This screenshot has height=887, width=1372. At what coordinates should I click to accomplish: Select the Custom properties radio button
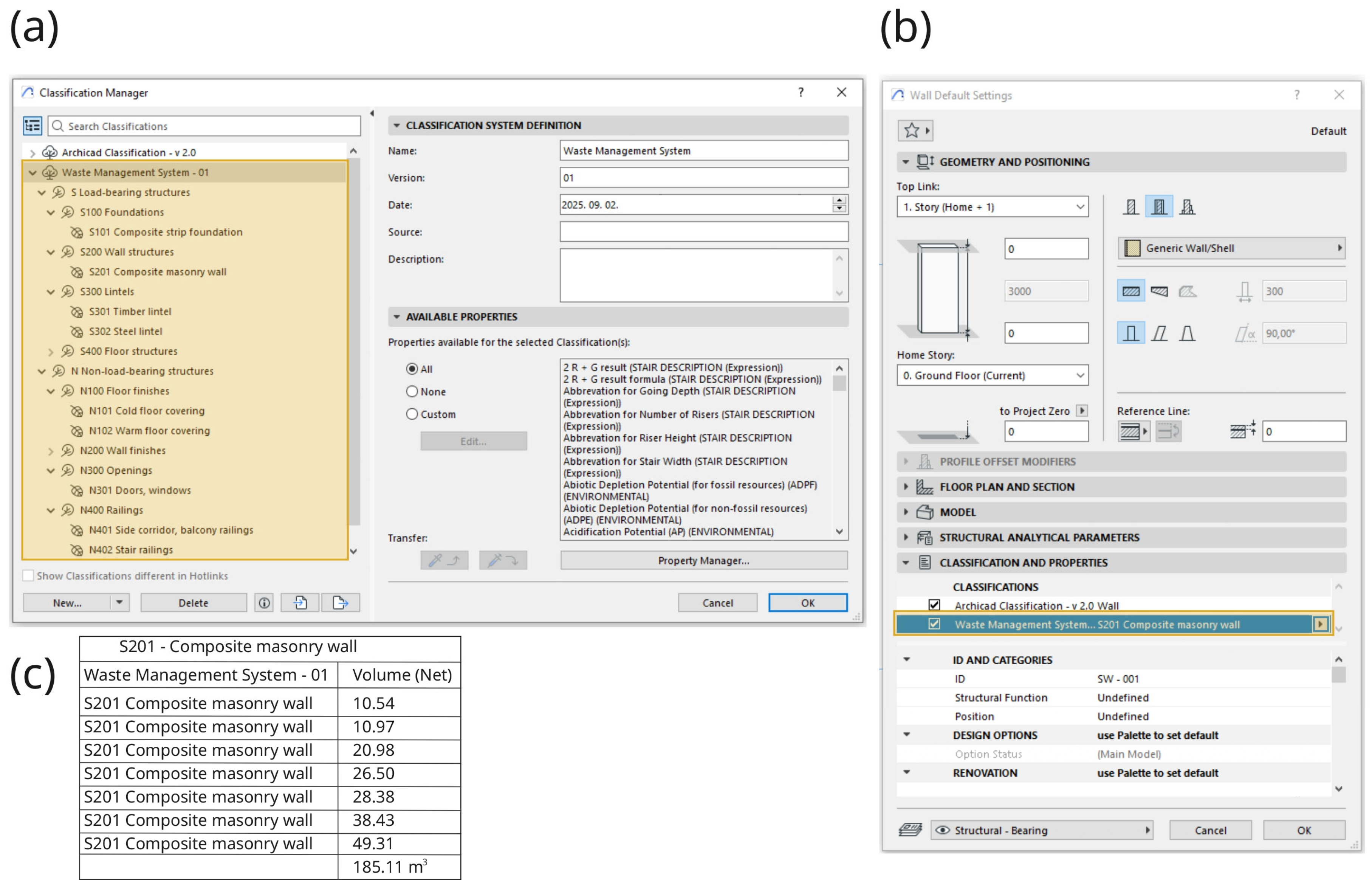(412, 414)
